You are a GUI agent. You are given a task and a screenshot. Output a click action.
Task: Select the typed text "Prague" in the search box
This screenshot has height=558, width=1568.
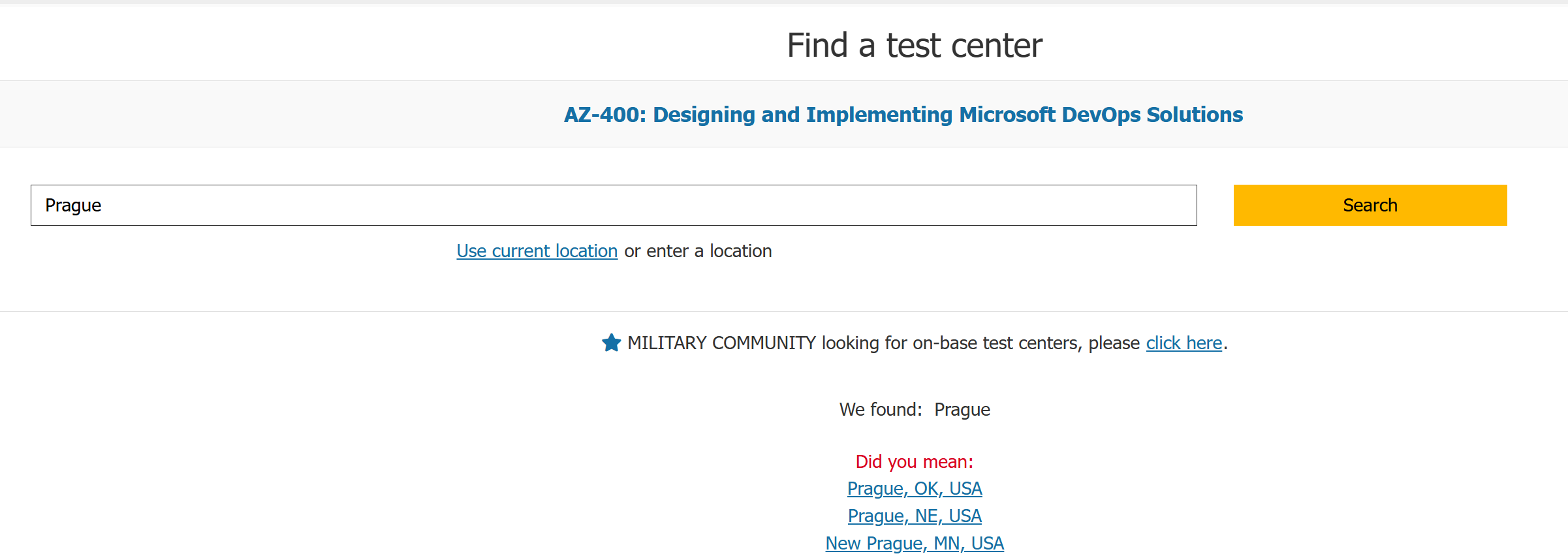73,205
